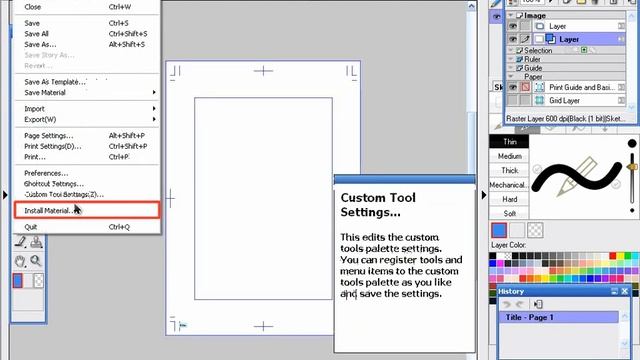Click the green icon in Selection row

(x=584, y=50)
